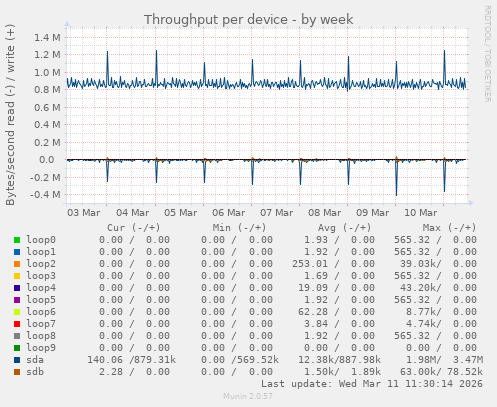The image size is (497, 407).
Task: Click the '09 Mar' date label
Action: [373, 213]
